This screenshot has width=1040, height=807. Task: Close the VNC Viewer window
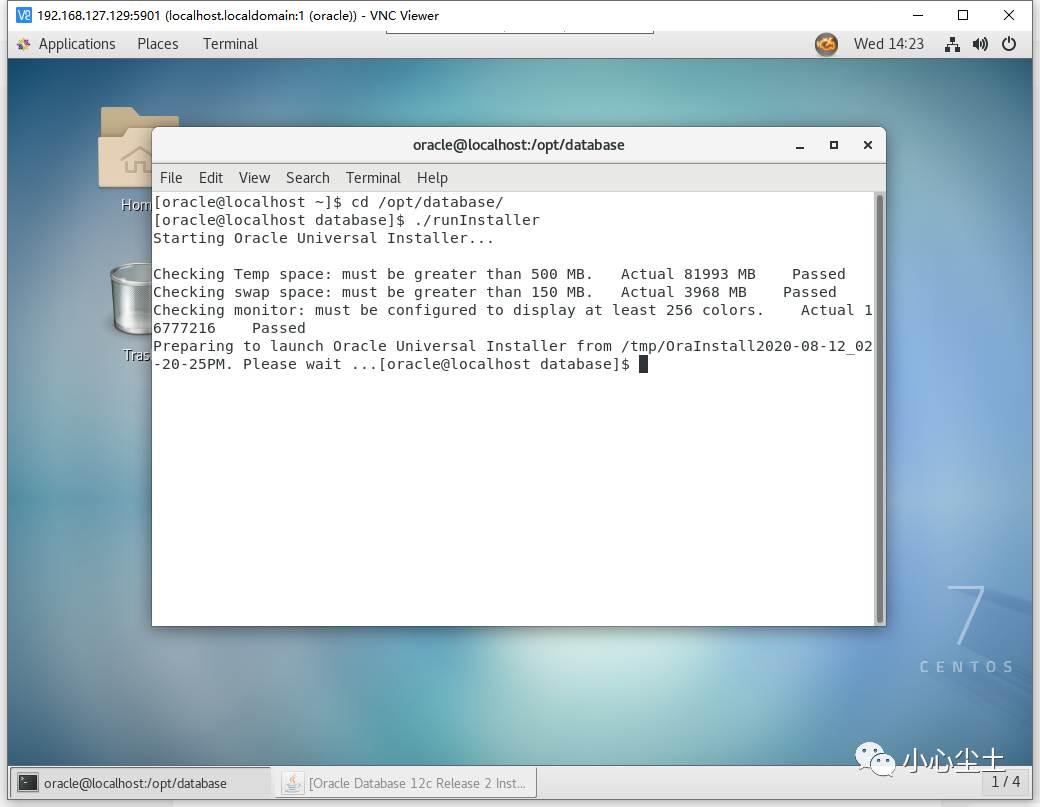pos(1009,15)
